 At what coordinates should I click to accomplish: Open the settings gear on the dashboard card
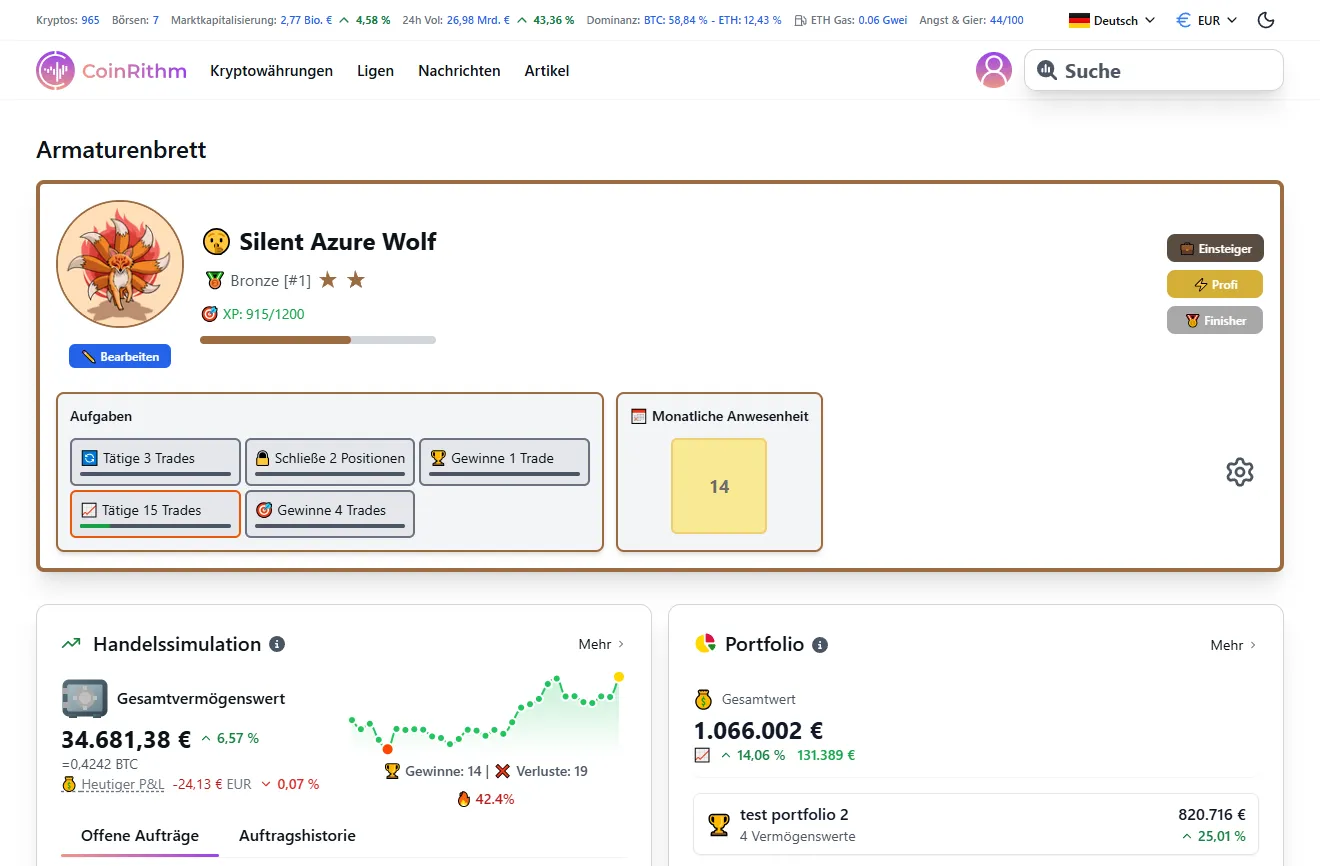tap(1240, 471)
